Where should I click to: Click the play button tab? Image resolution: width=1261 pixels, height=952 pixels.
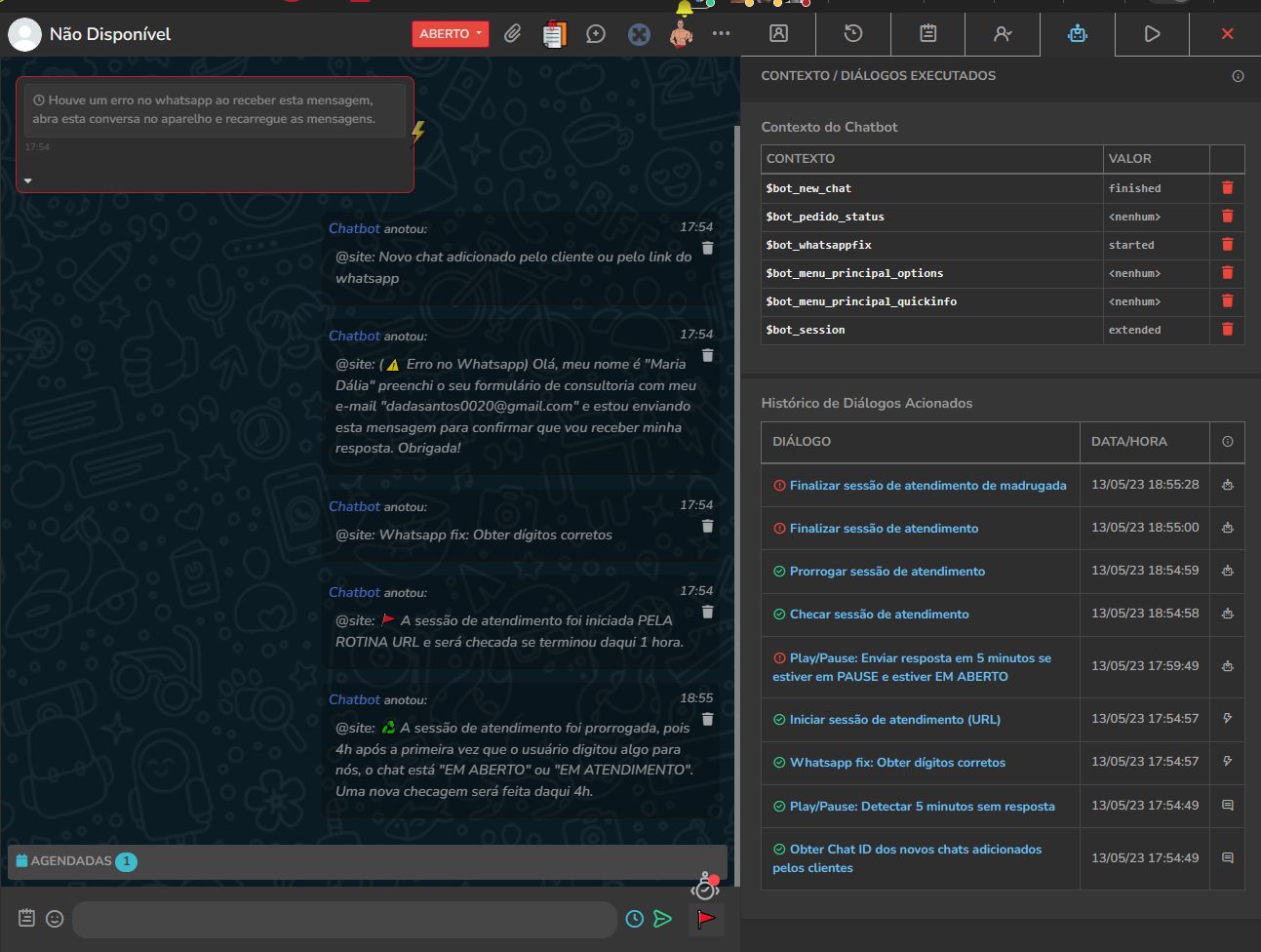coord(1152,34)
